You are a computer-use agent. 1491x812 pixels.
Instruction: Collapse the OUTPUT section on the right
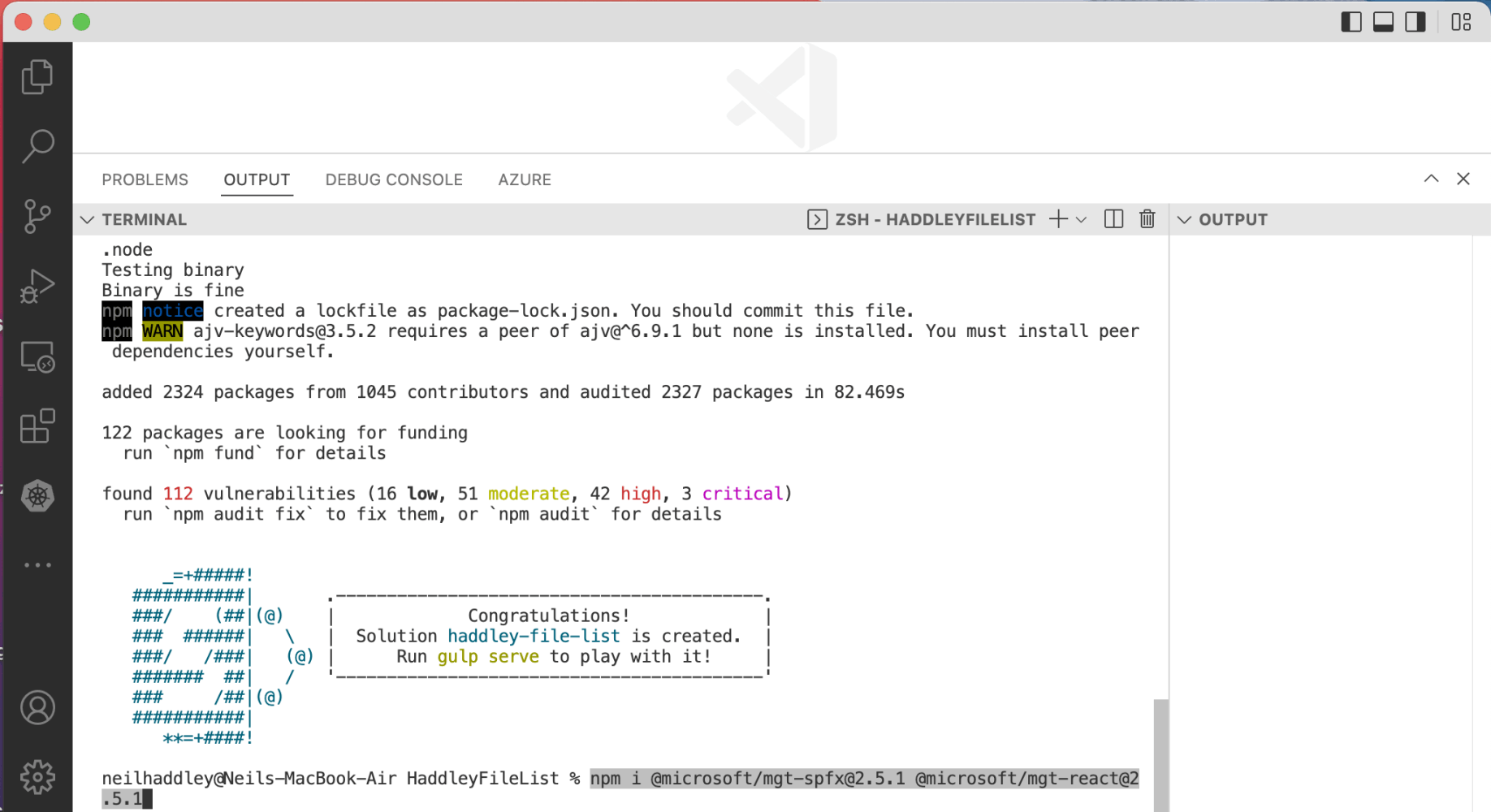coord(1185,220)
